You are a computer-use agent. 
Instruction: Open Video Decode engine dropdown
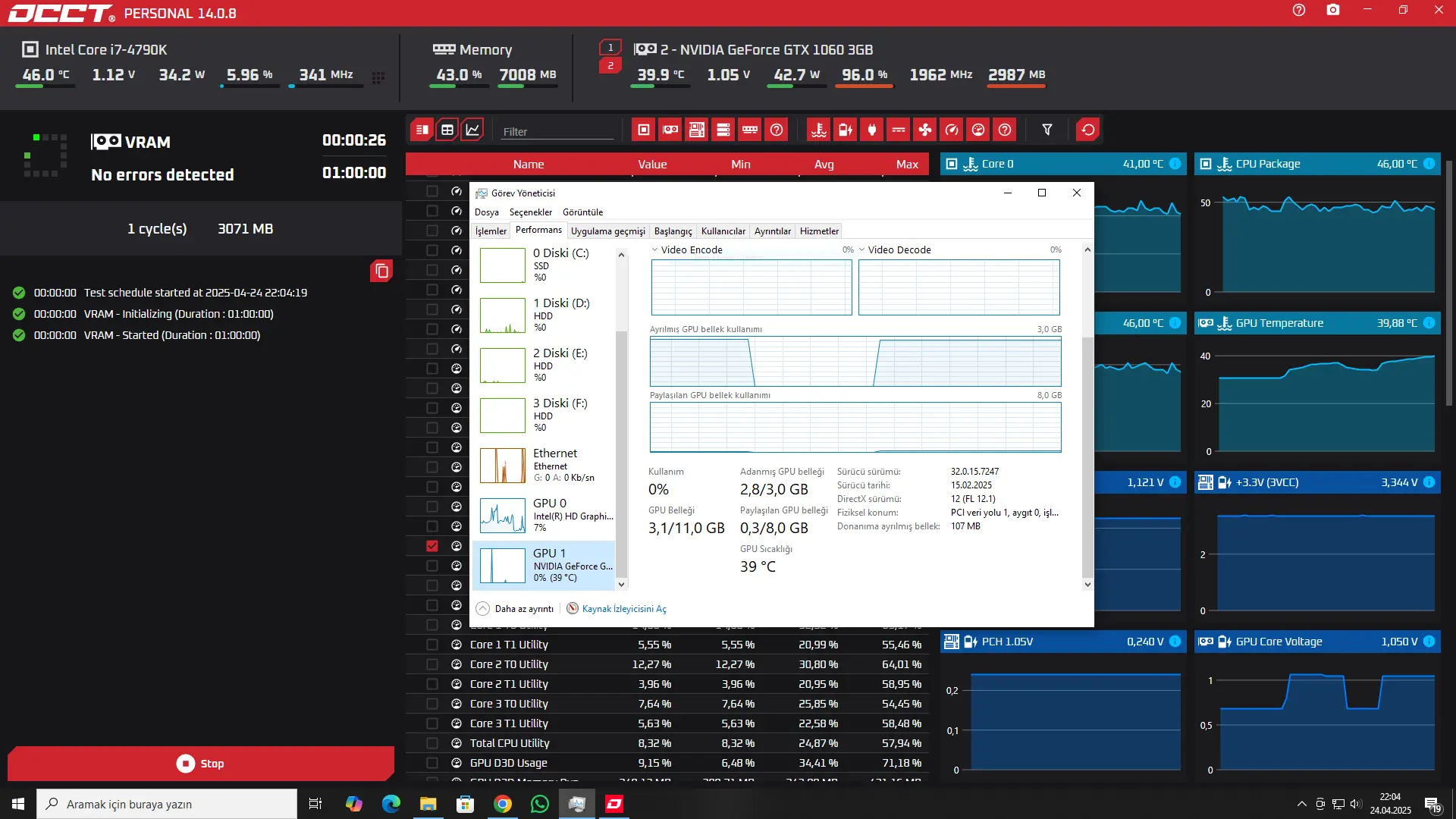click(862, 249)
